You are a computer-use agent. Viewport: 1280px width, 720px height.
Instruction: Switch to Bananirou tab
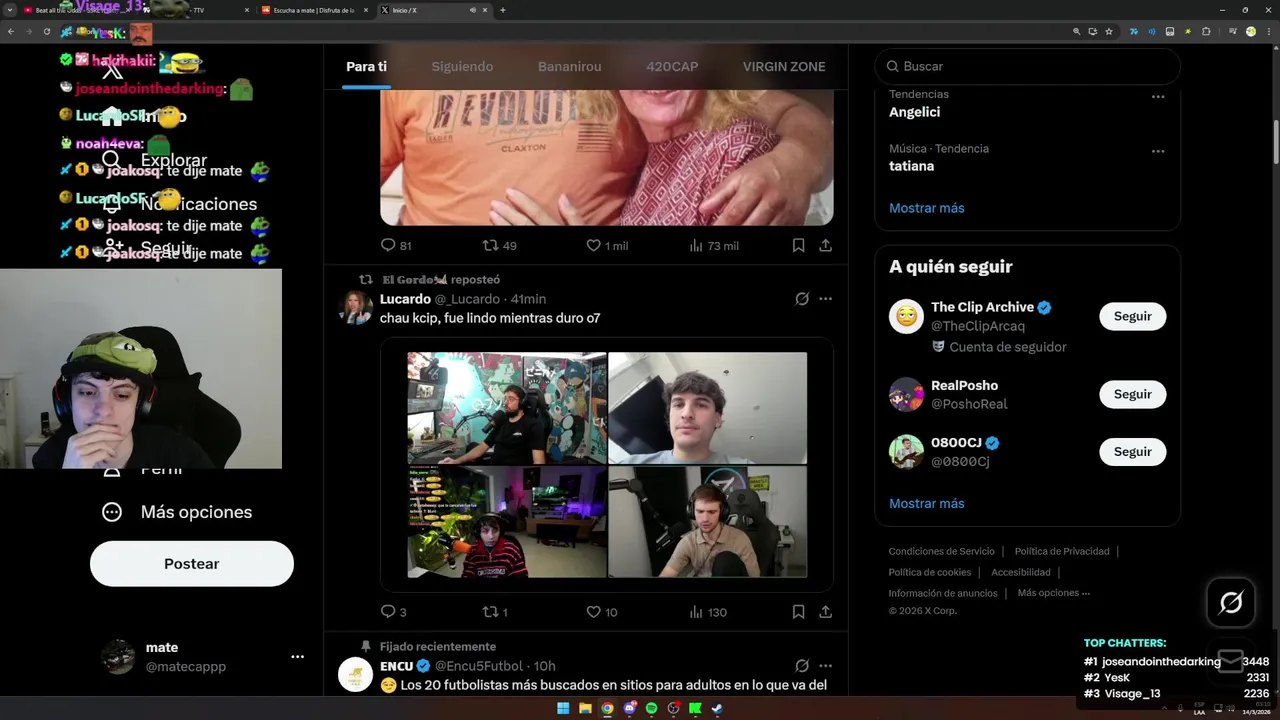coord(570,66)
